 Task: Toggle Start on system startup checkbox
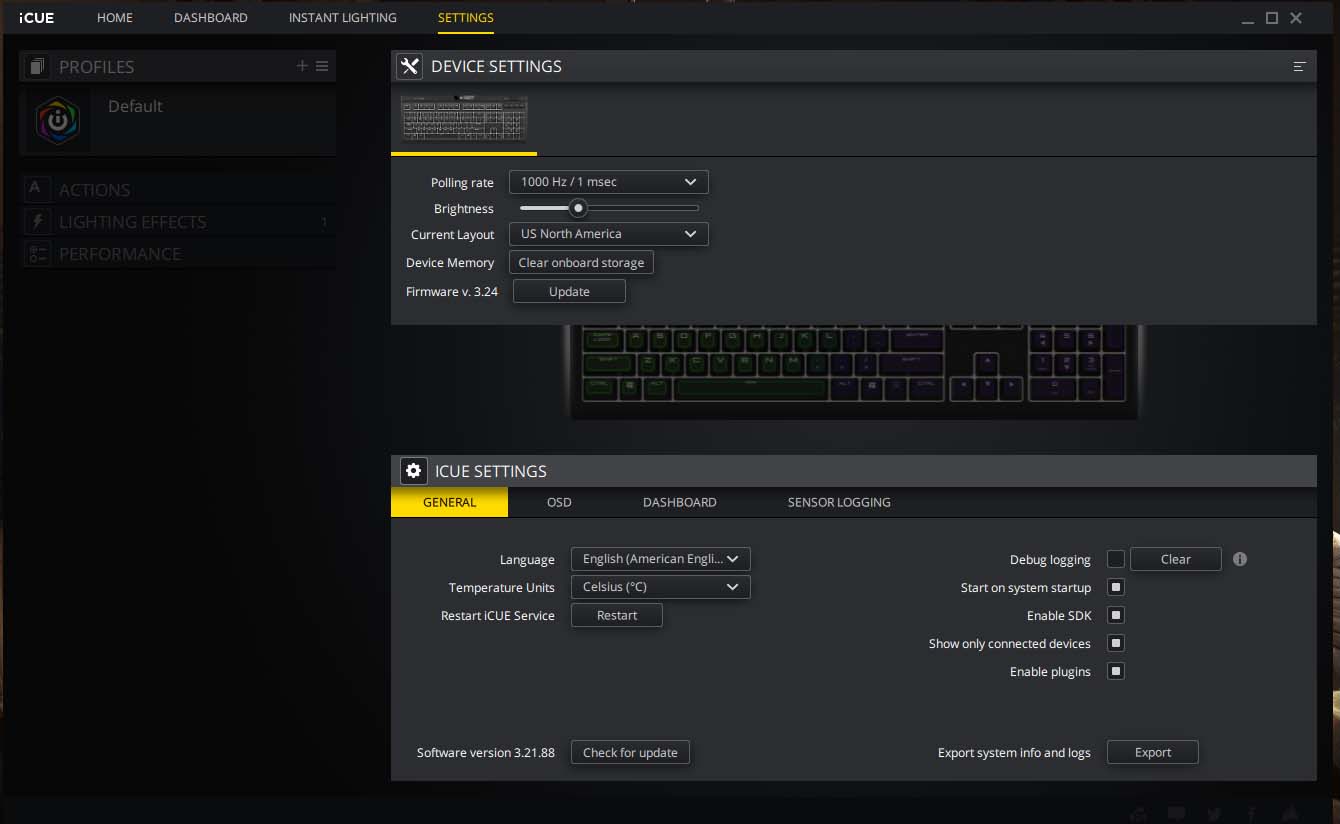click(1116, 587)
